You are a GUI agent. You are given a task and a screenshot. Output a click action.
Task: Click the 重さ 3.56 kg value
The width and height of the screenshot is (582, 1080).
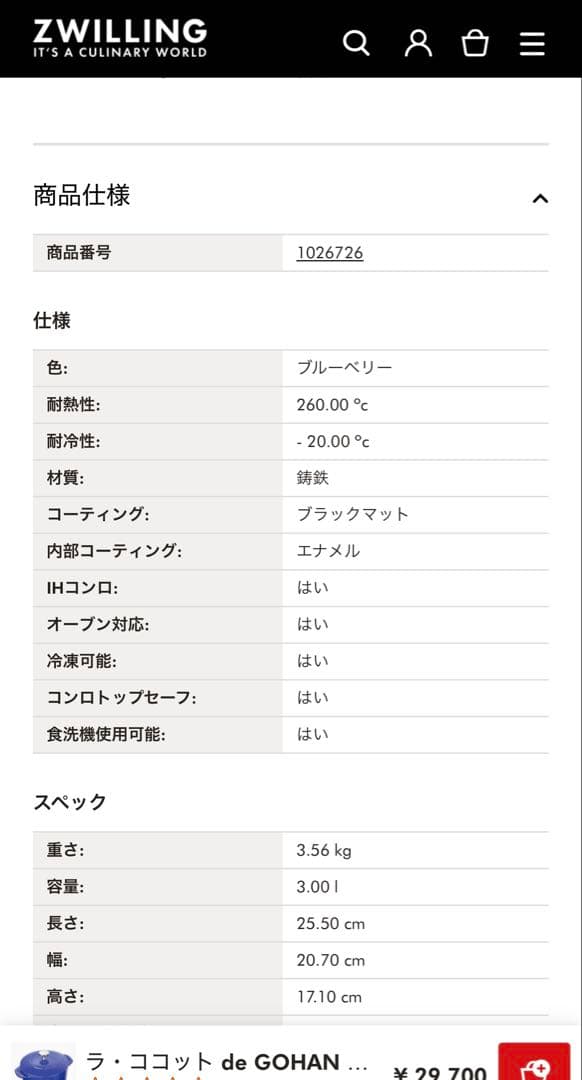coord(324,849)
